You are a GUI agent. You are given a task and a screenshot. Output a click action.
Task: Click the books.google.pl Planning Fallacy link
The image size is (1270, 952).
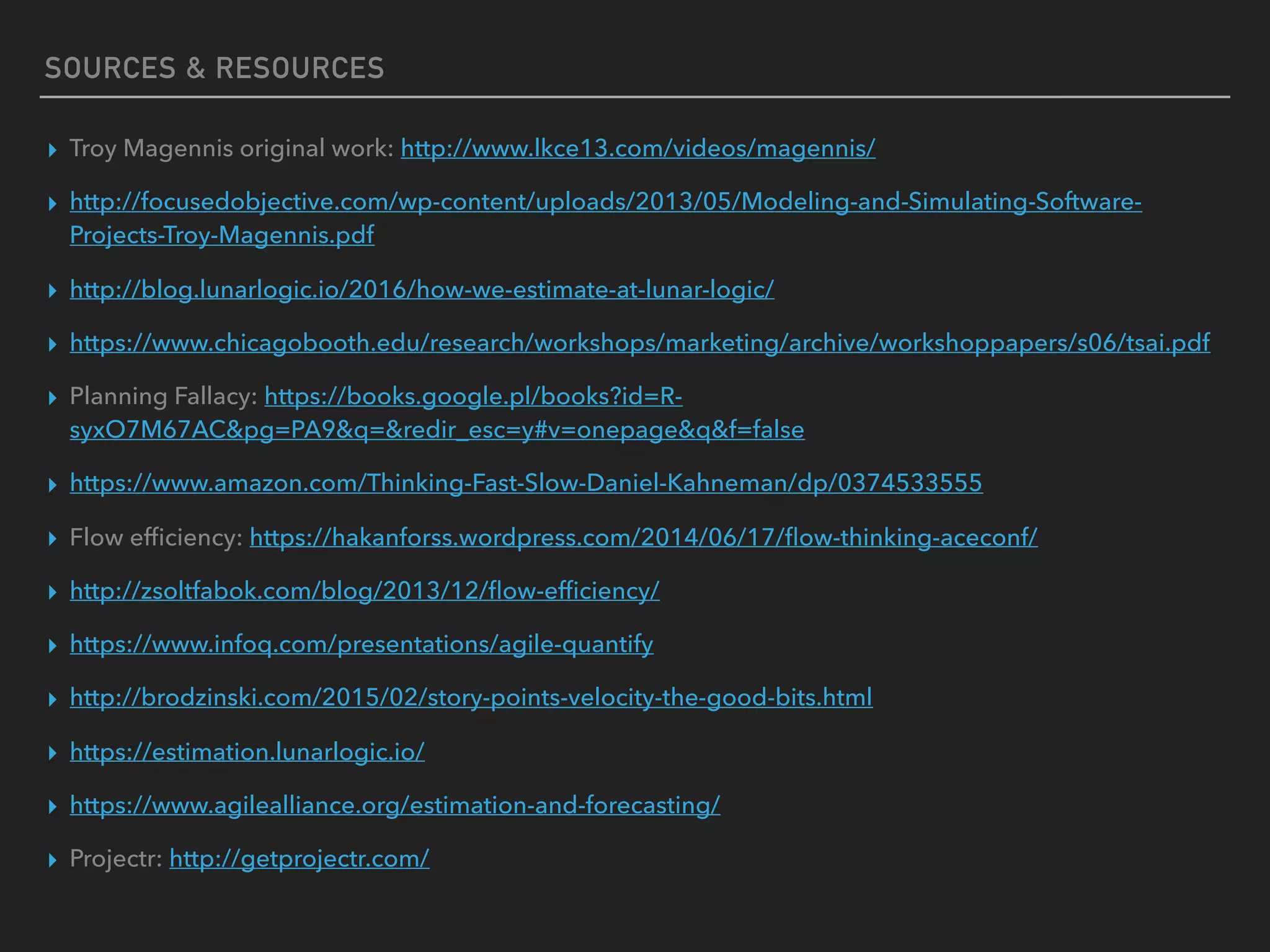pyautogui.click(x=473, y=397)
